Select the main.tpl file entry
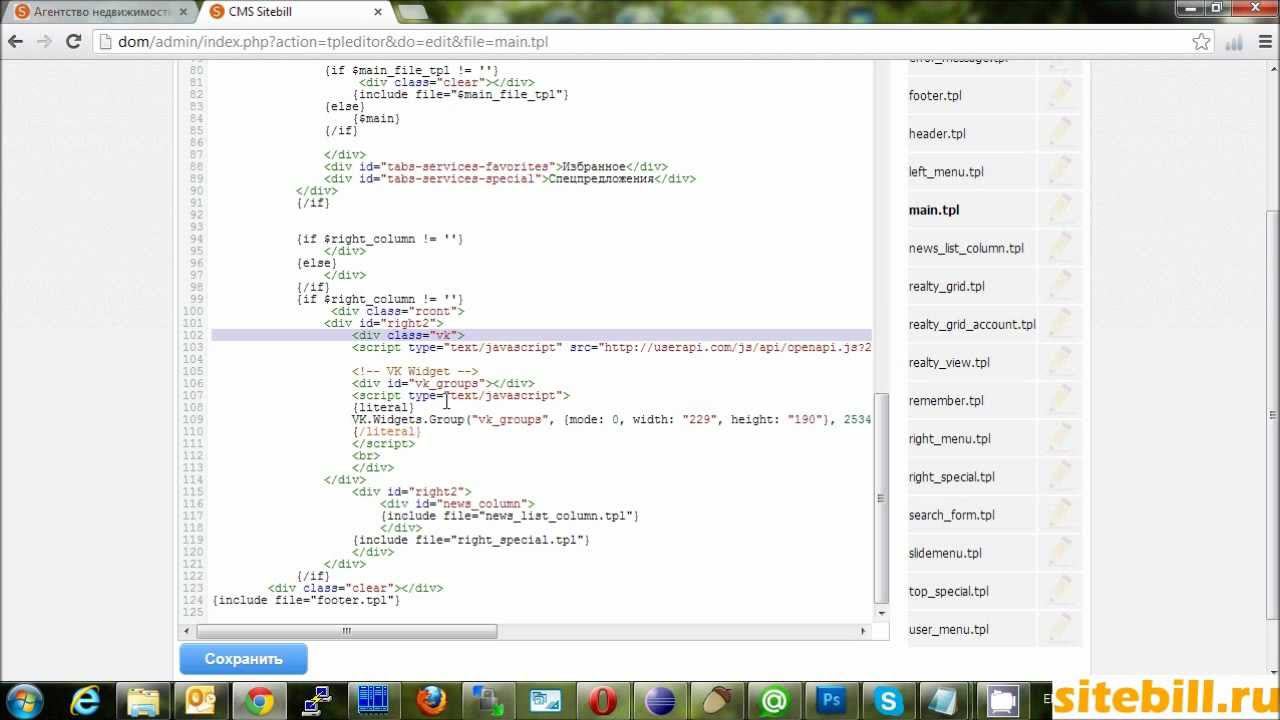The image size is (1280, 720). point(934,210)
